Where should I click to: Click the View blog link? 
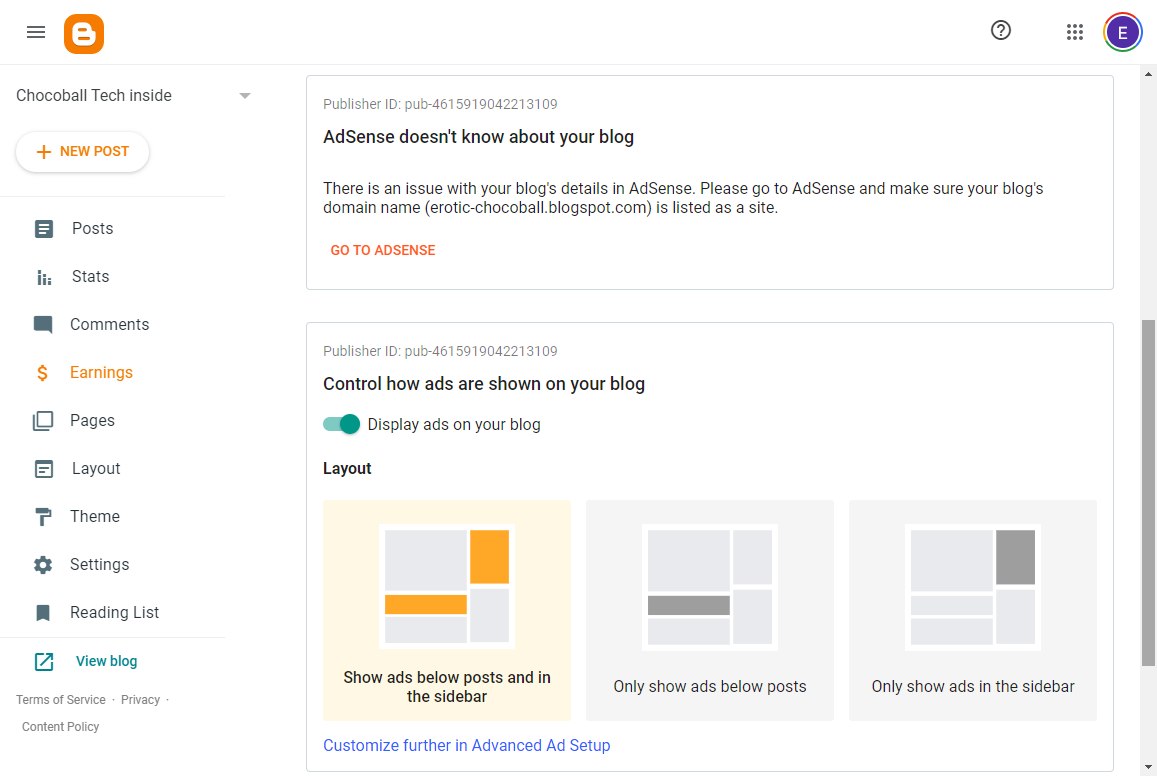pyautogui.click(x=106, y=661)
